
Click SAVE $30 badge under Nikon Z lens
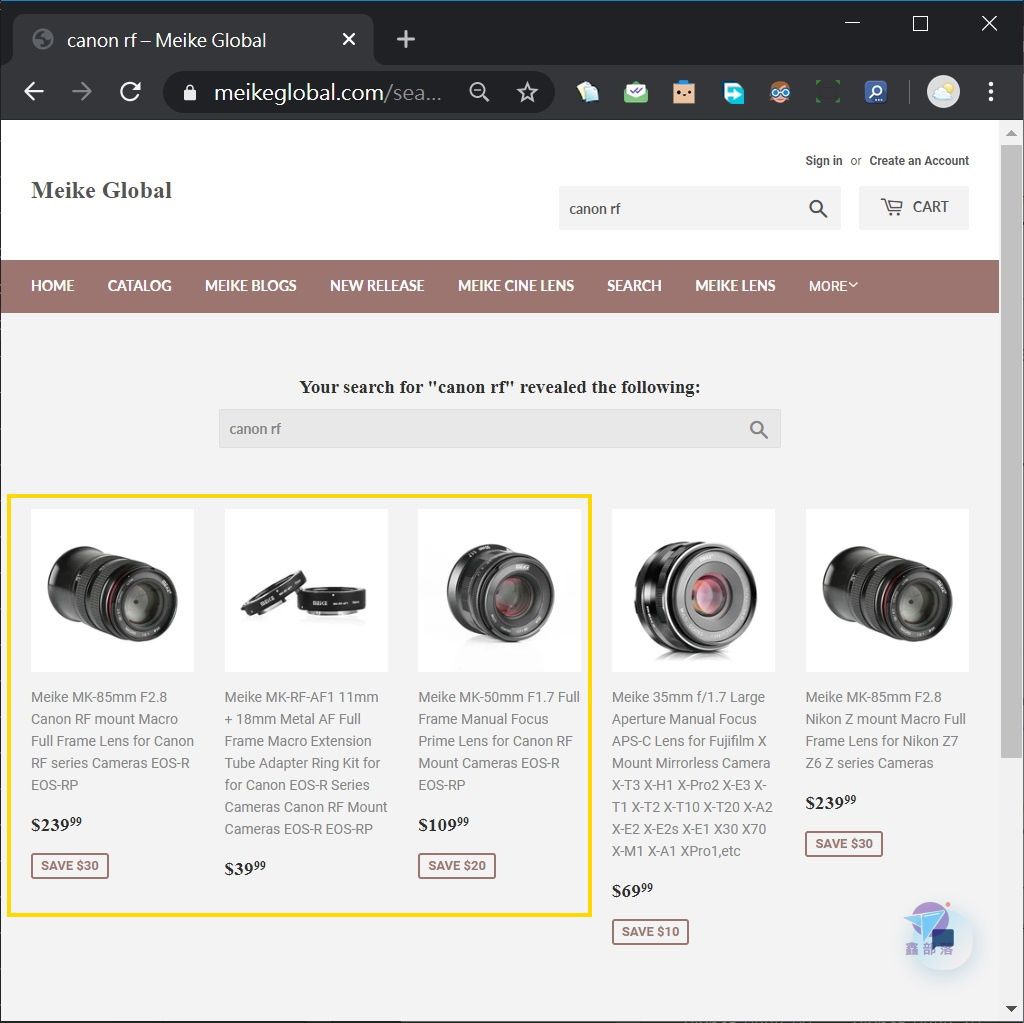click(x=844, y=843)
